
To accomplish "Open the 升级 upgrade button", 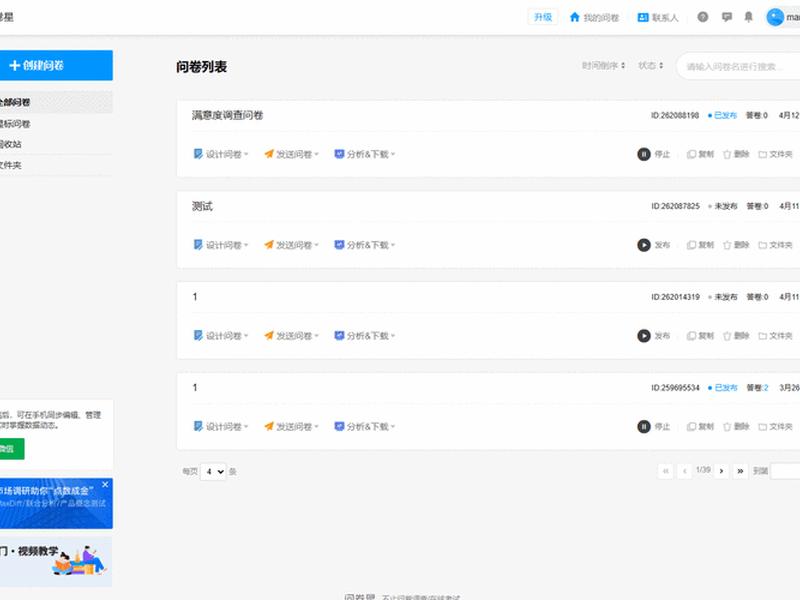I will pyautogui.click(x=542, y=17).
